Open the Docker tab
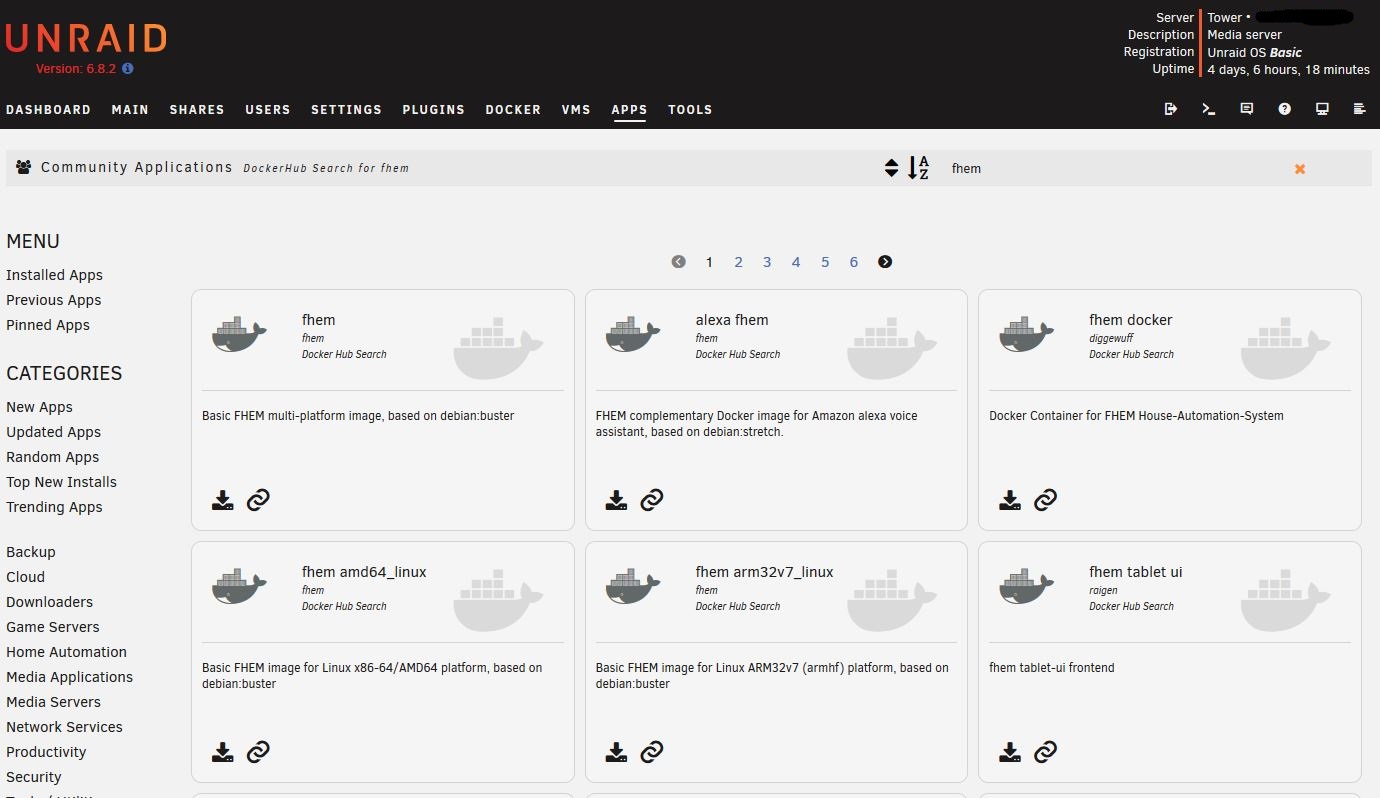Viewport: 1380px width, 798px height. pyautogui.click(x=513, y=110)
